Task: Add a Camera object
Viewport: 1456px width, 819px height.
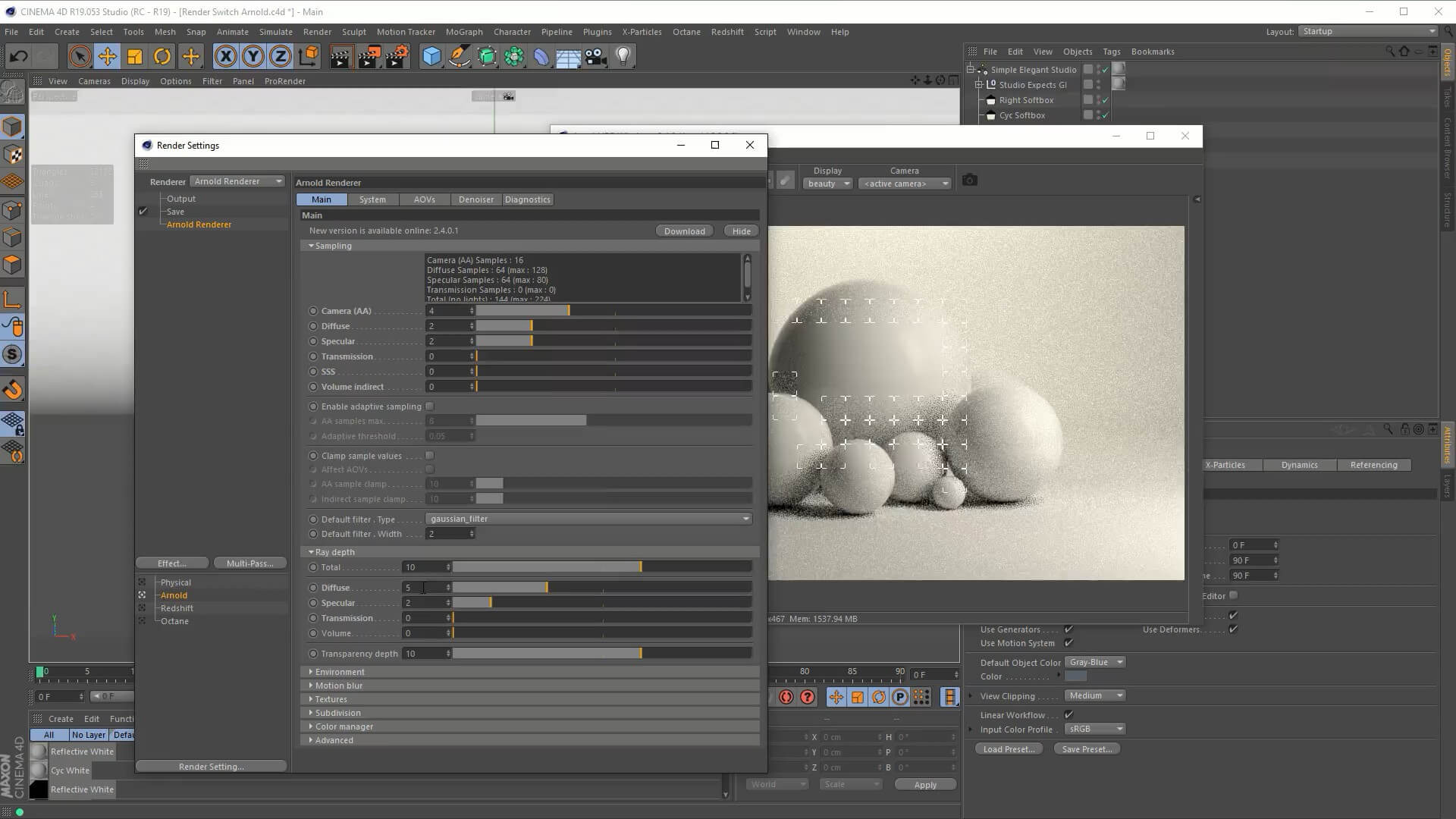Action: 596,56
